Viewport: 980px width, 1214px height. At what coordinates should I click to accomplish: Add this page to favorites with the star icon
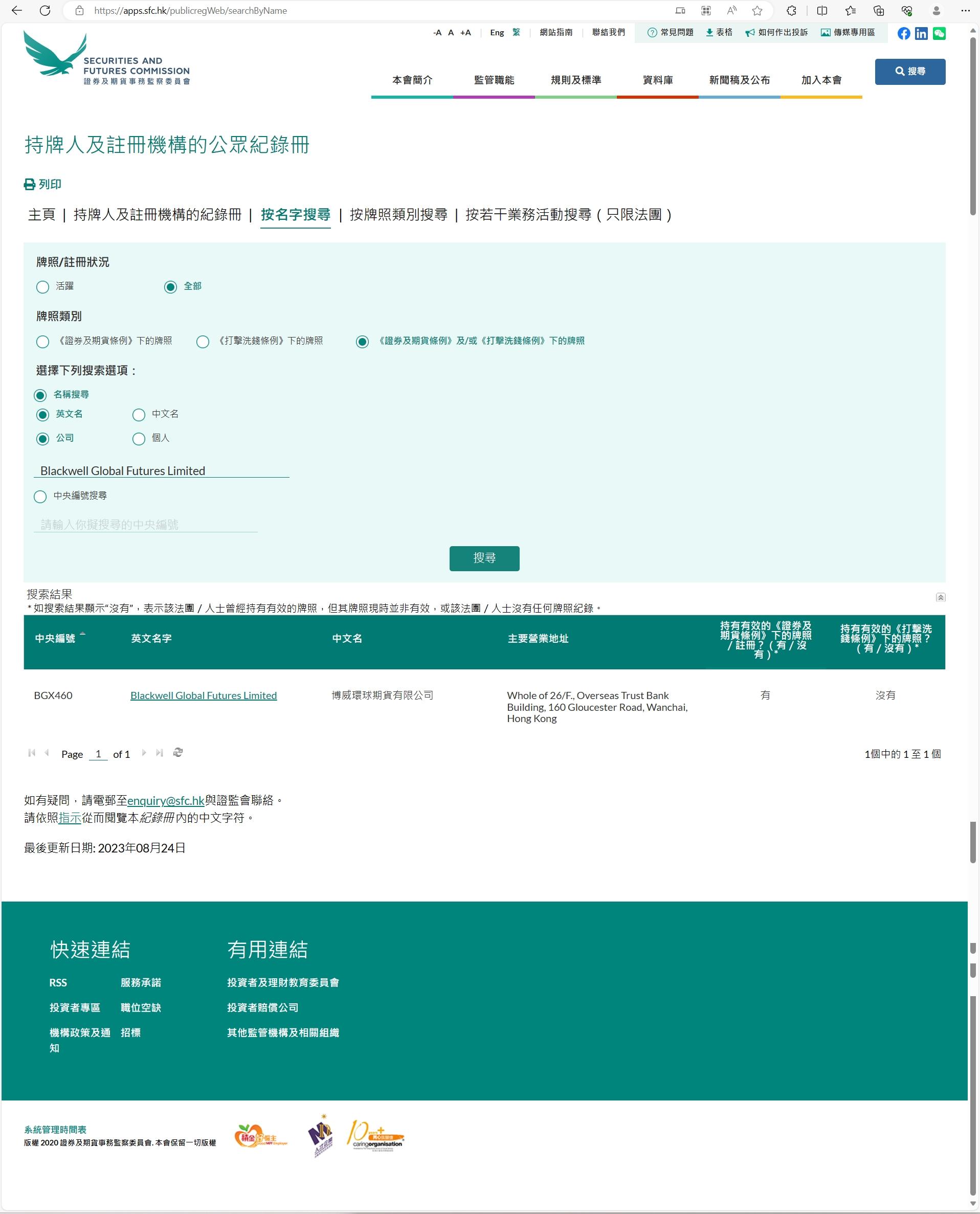click(x=757, y=10)
